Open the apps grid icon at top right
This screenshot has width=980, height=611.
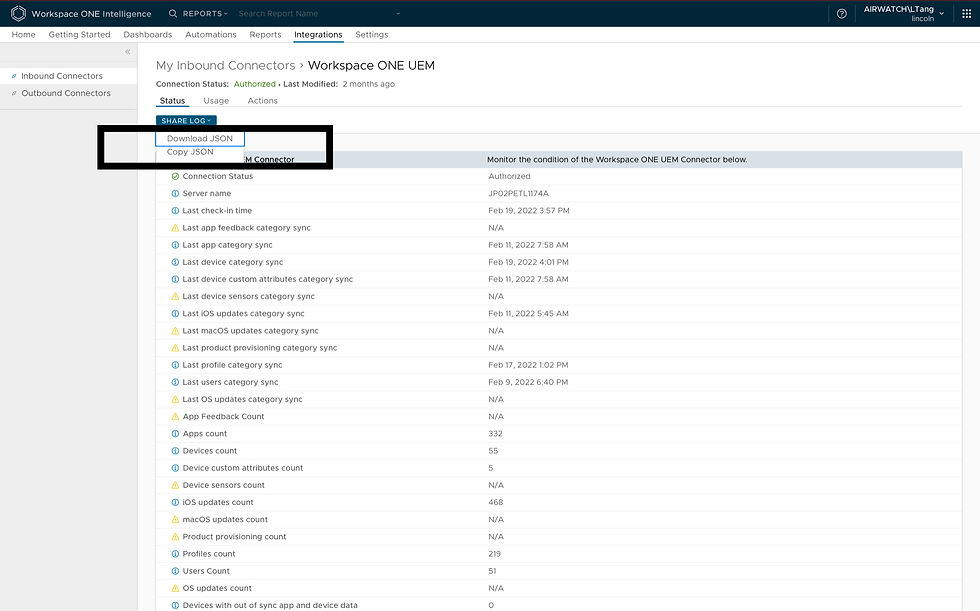(x=966, y=14)
